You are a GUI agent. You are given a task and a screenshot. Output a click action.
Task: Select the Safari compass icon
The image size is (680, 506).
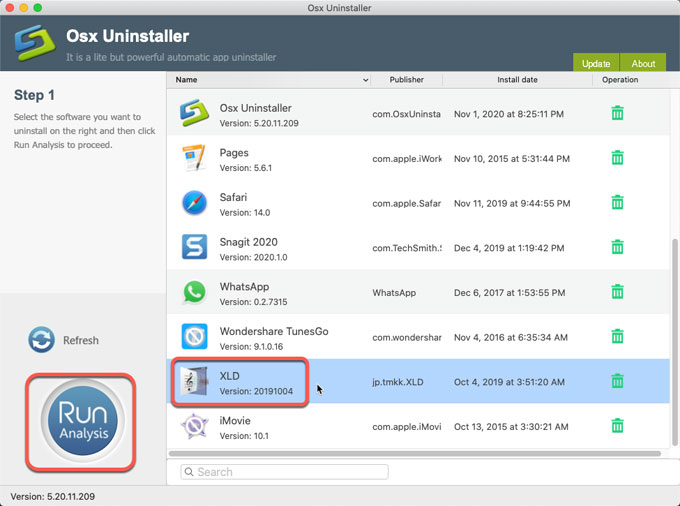(x=194, y=202)
